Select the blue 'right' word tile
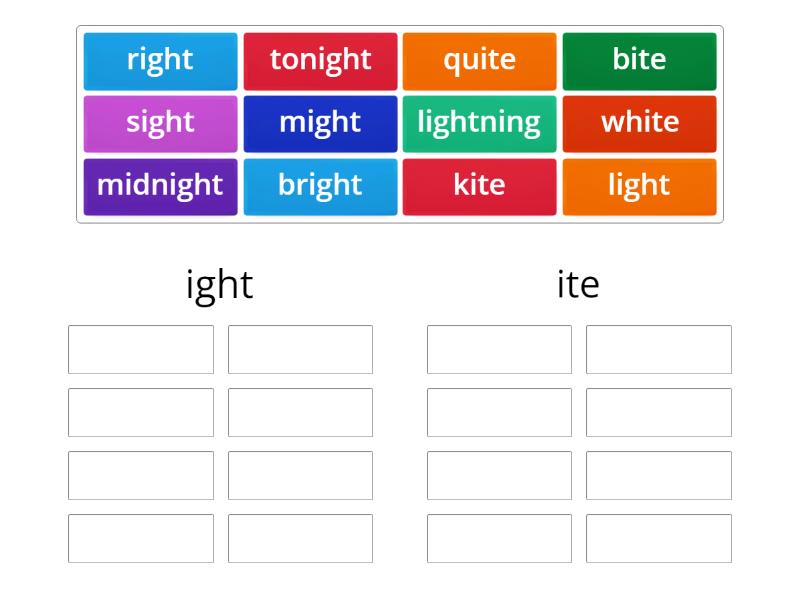Viewport: 800px width, 600px height. tap(160, 61)
